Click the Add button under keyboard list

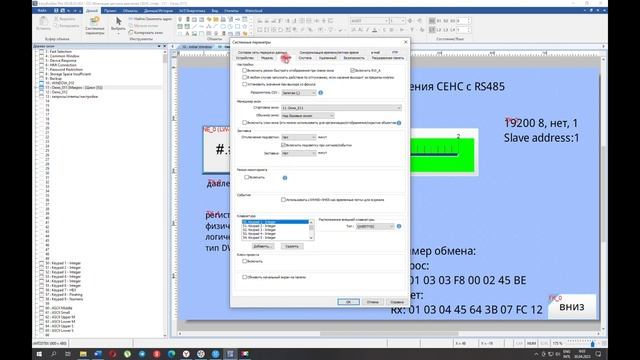pos(262,246)
